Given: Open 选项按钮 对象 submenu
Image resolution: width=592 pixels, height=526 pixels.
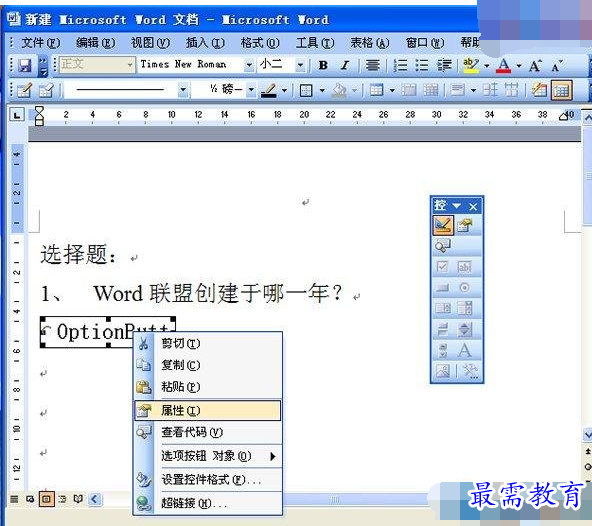Looking at the screenshot, I should point(208,456).
